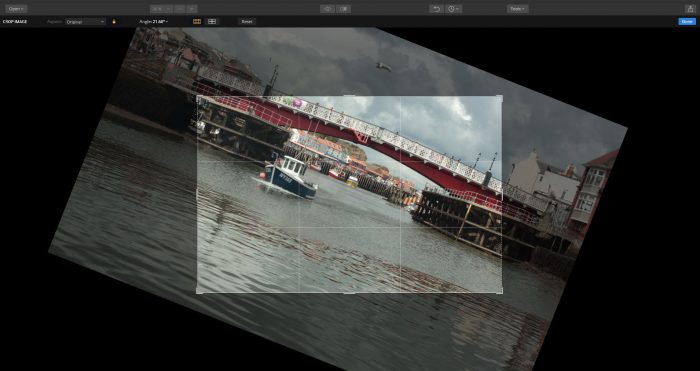The width and height of the screenshot is (700, 371).
Task: Click the blue Done button
Action: pos(687,21)
